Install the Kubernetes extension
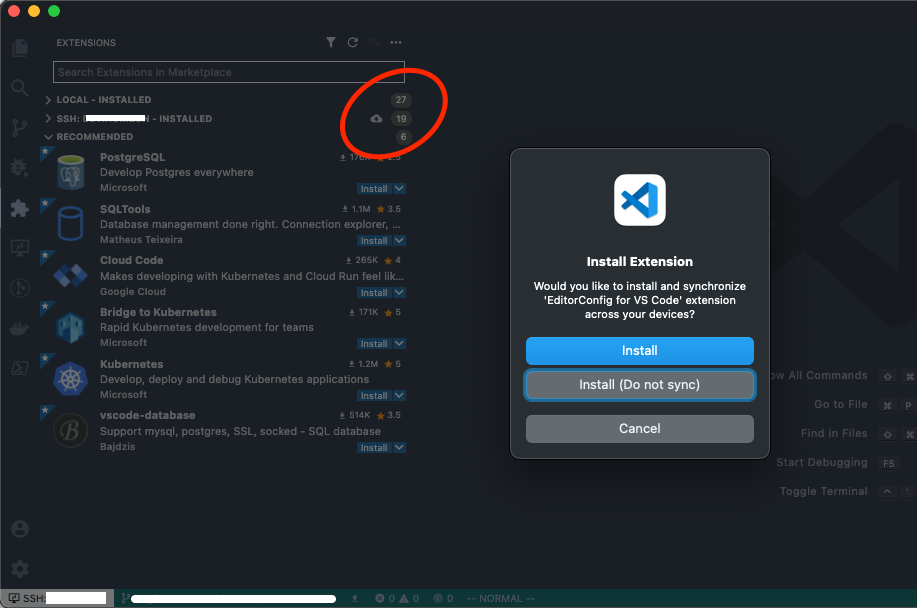 [x=374, y=395]
